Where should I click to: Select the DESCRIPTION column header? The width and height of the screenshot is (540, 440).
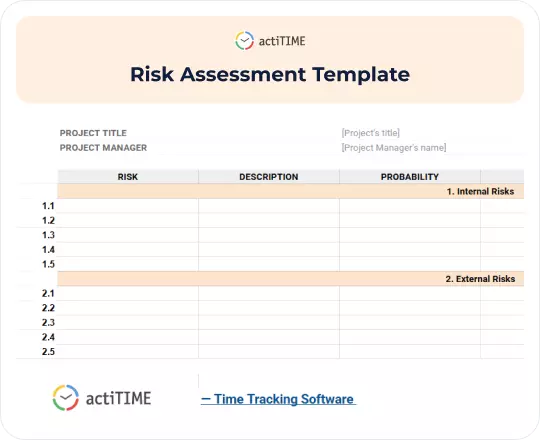(269, 177)
